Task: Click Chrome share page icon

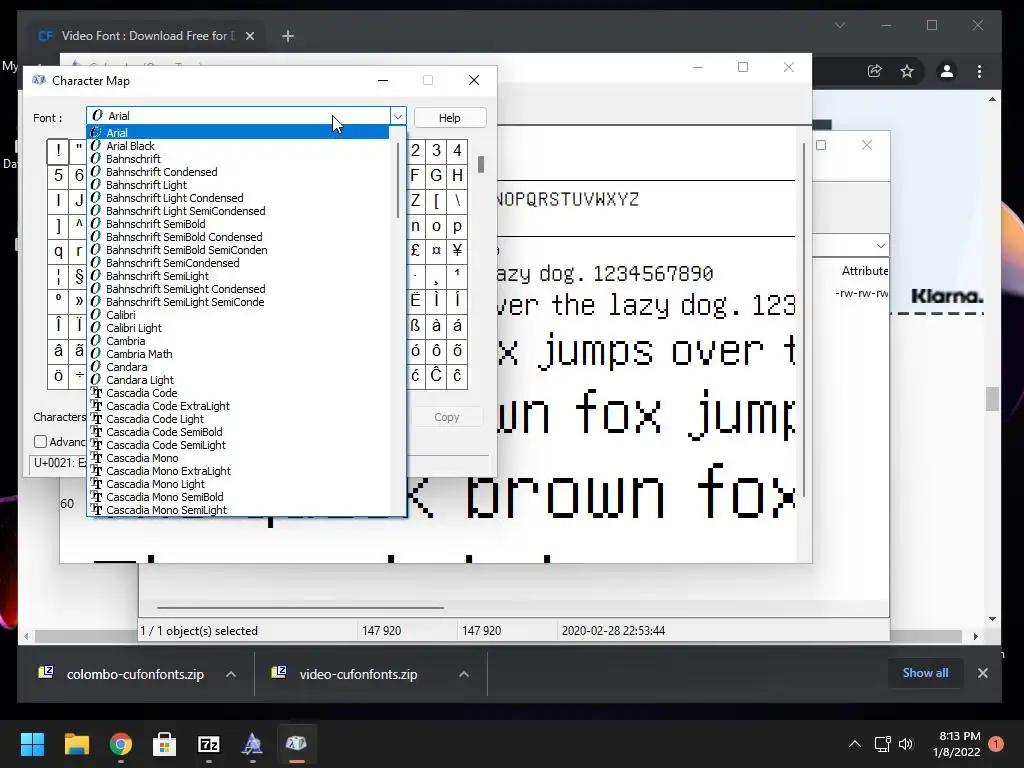Action: [x=874, y=71]
